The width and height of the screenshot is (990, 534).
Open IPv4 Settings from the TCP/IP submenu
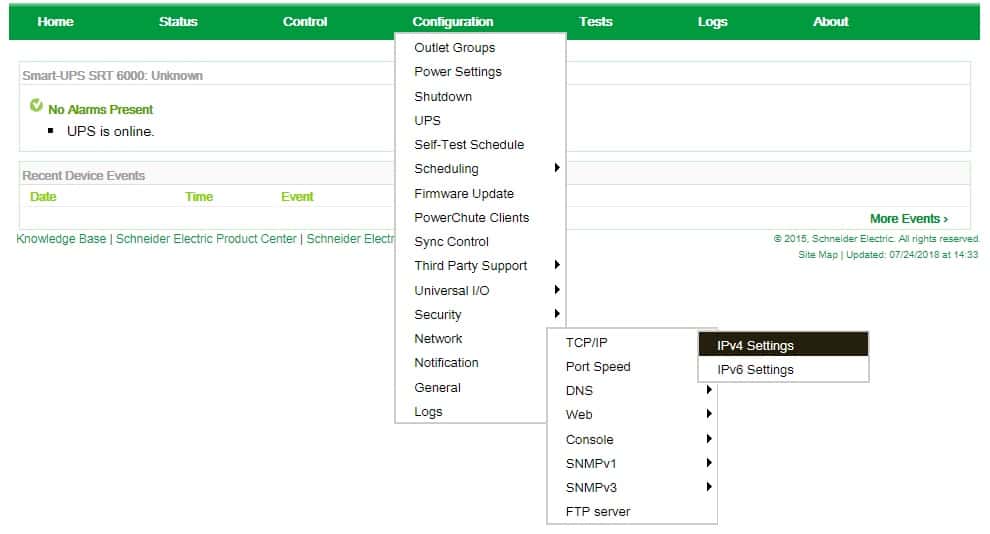(x=755, y=346)
